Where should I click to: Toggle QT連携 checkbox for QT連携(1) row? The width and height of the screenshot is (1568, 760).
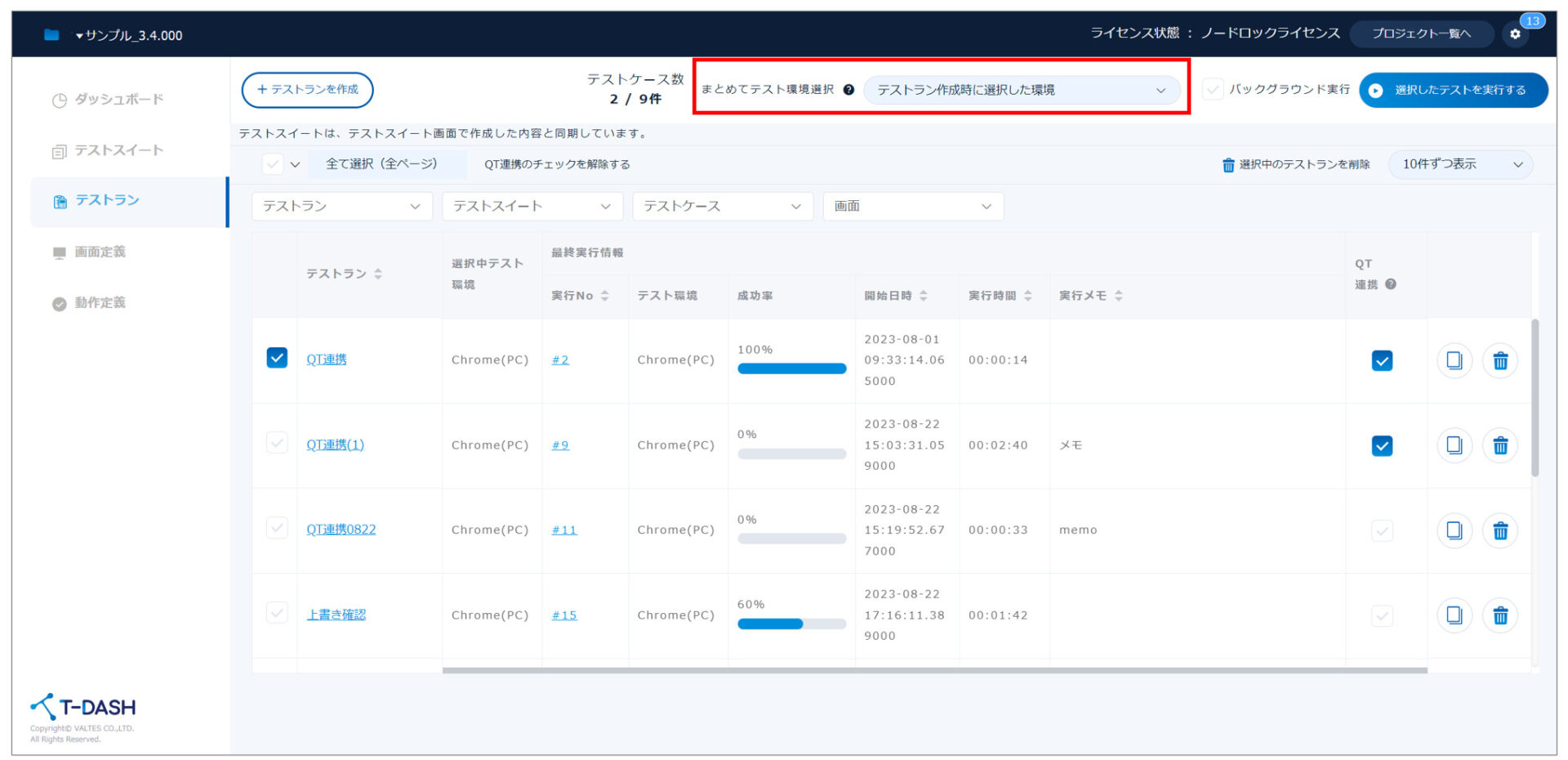click(x=1382, y=445)
